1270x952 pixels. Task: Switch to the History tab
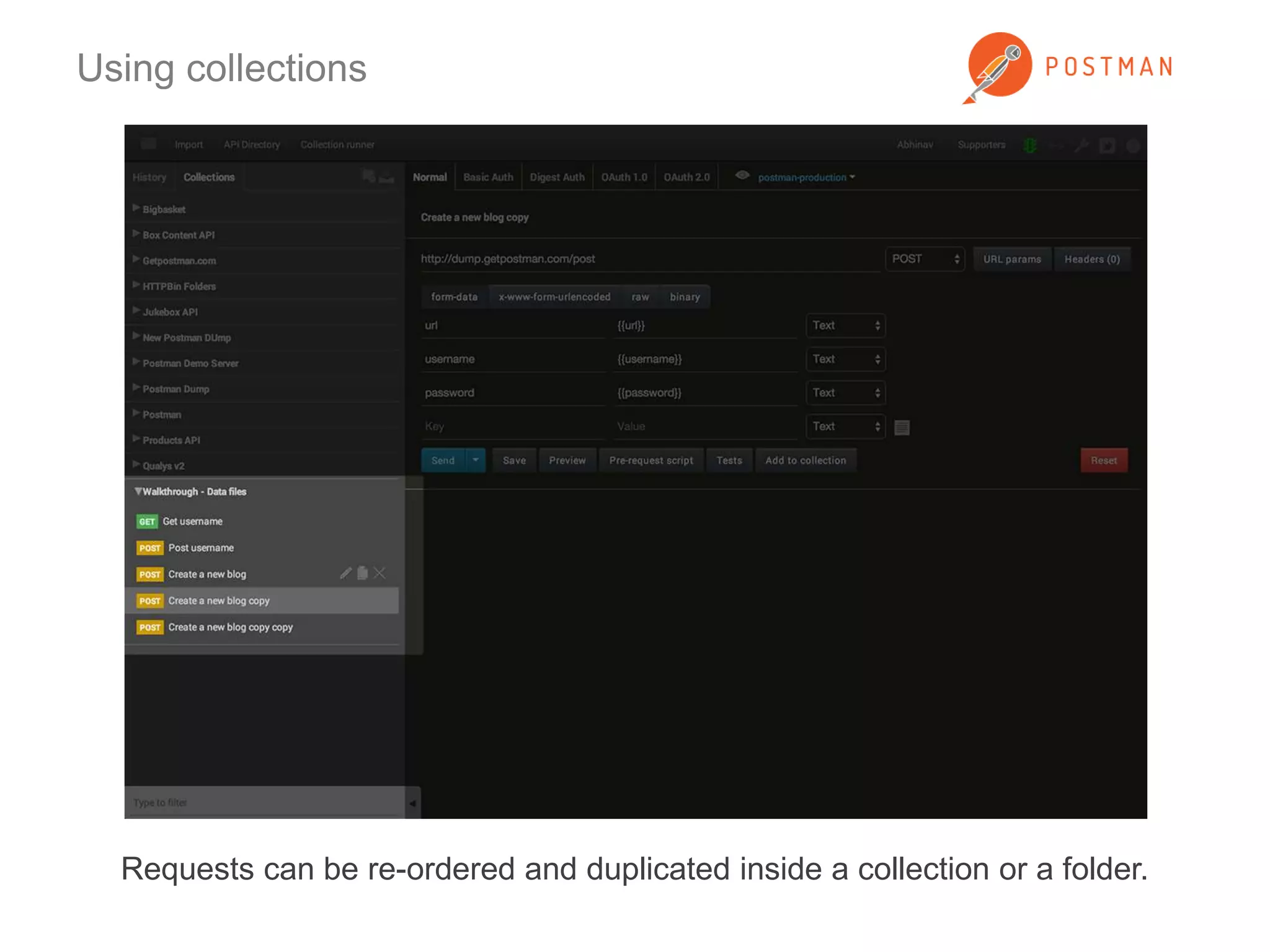pyautogui.click(x=149, y=177)
